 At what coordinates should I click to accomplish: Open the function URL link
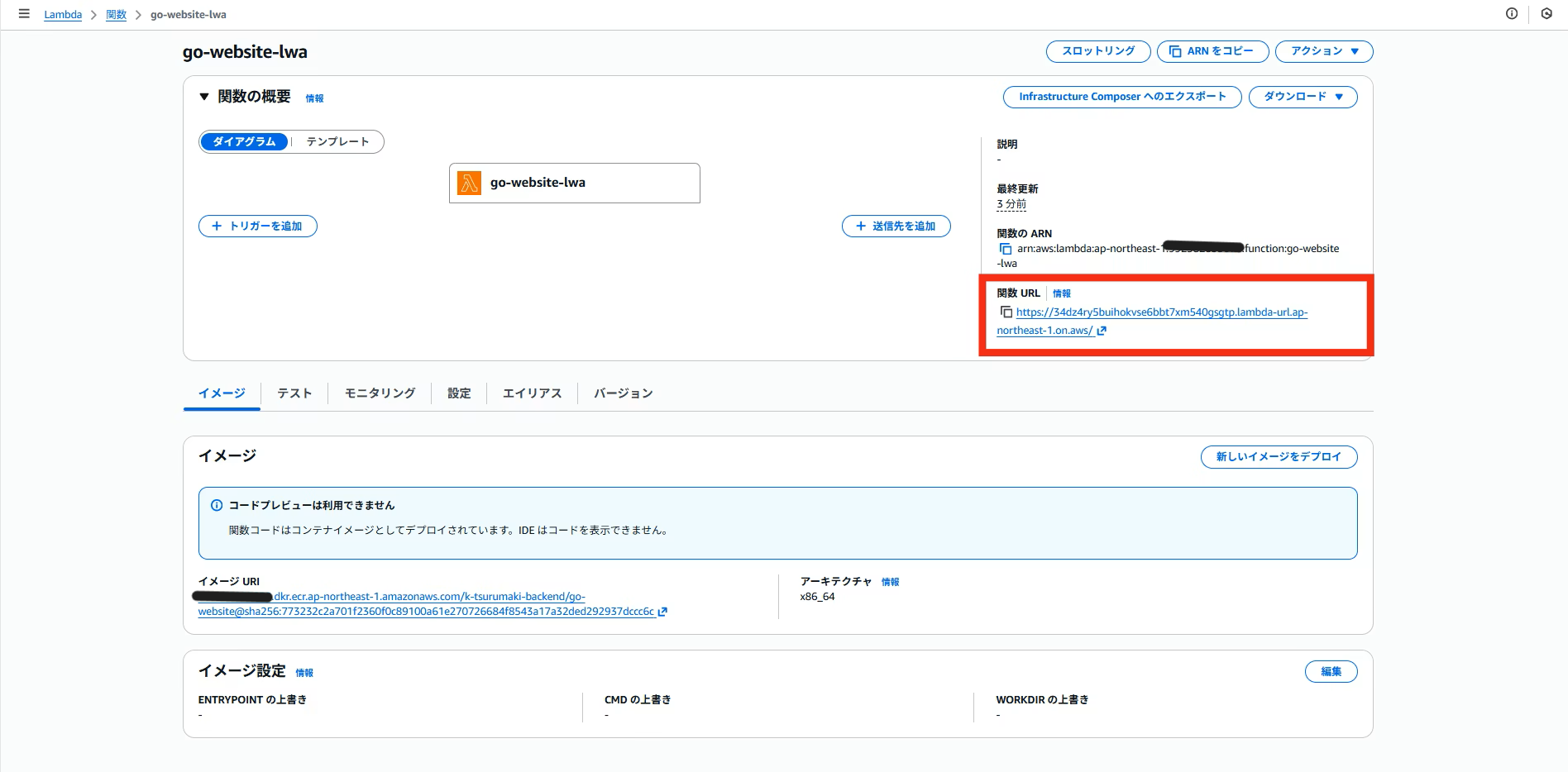[1152, 322]
